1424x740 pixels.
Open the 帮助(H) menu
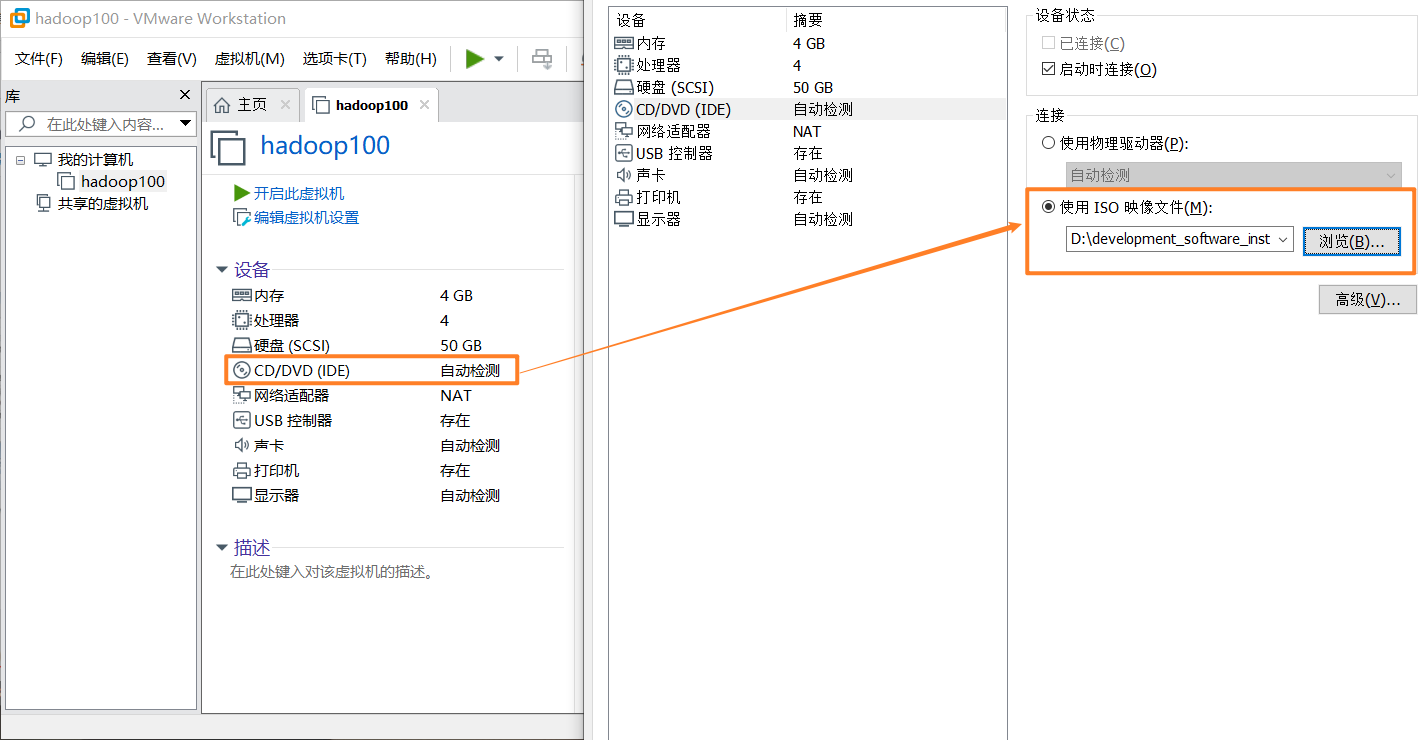[411, 59]
